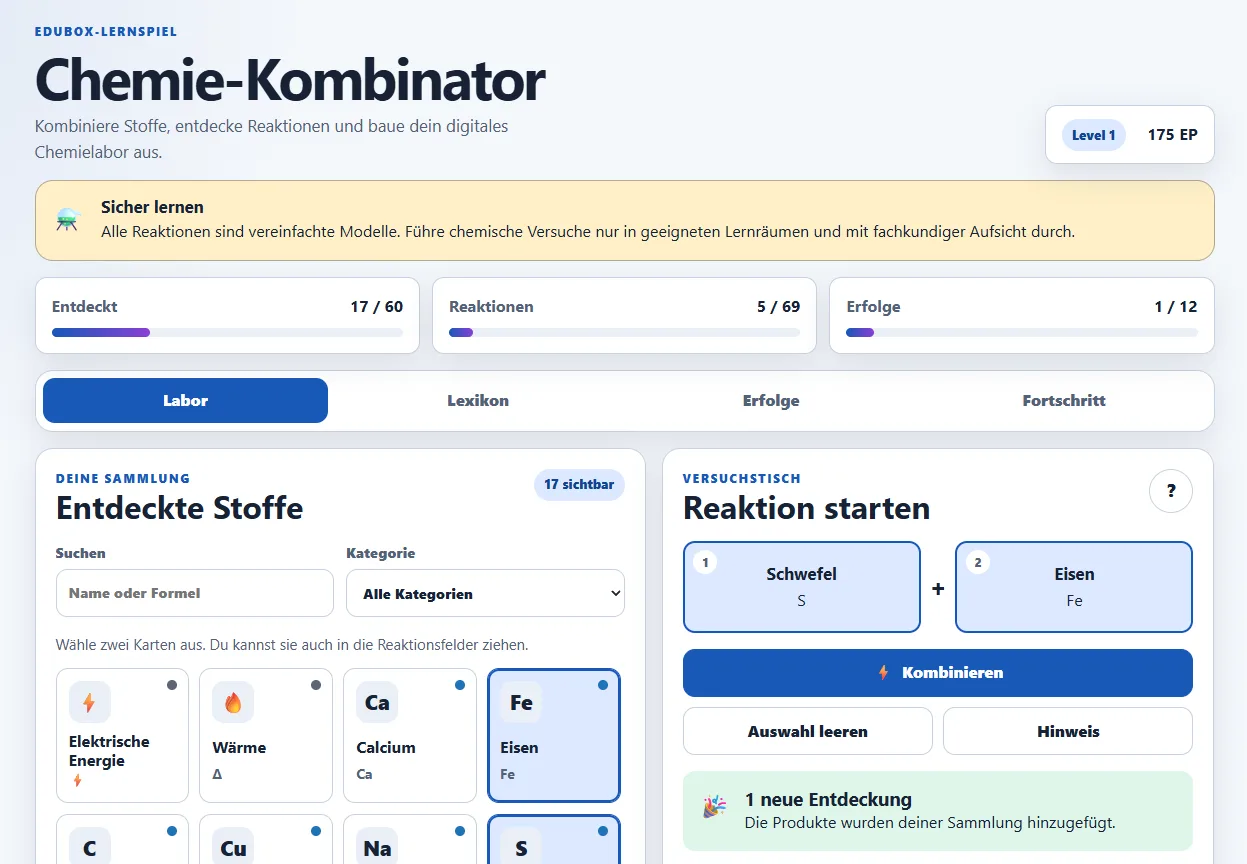Click the Reaktion starten heading

(806, 508)
